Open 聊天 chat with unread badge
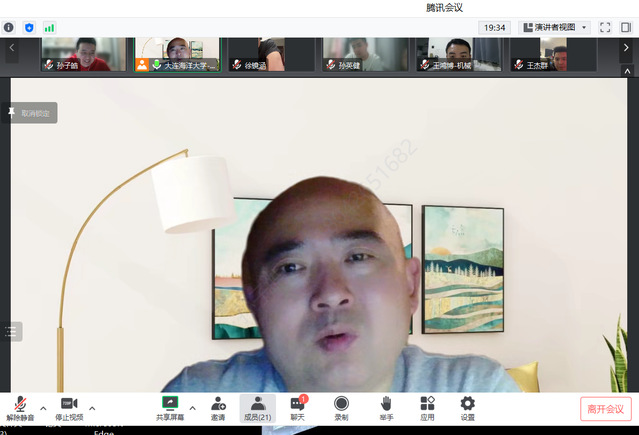The height and width of the screenshot is (435, 639). point(297,408)
